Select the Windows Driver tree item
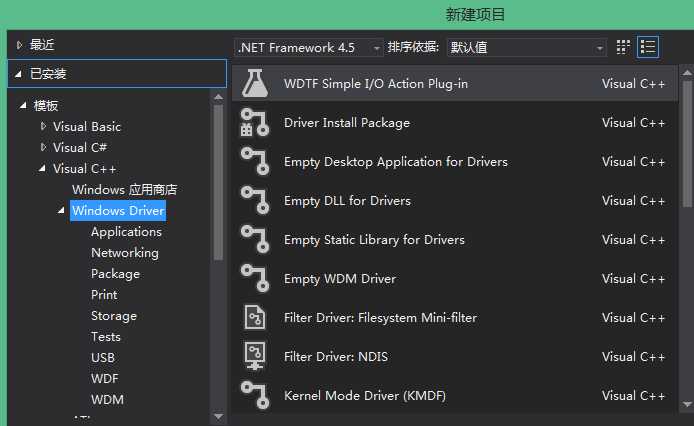 (x=118, y=210)
